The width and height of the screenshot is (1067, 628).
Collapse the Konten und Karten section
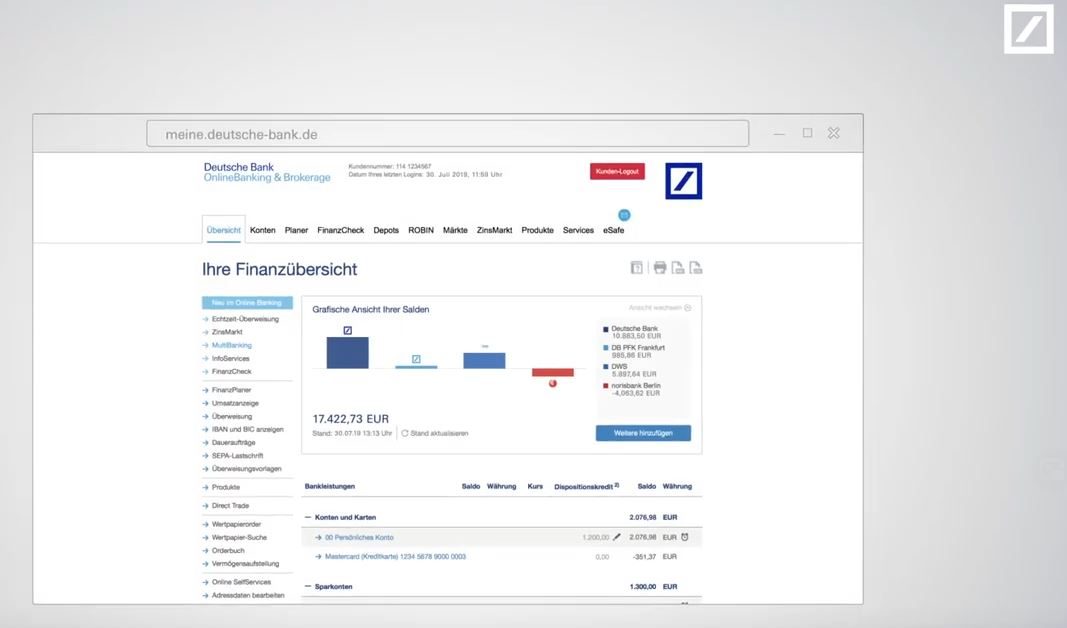click(x=308, y=517)
